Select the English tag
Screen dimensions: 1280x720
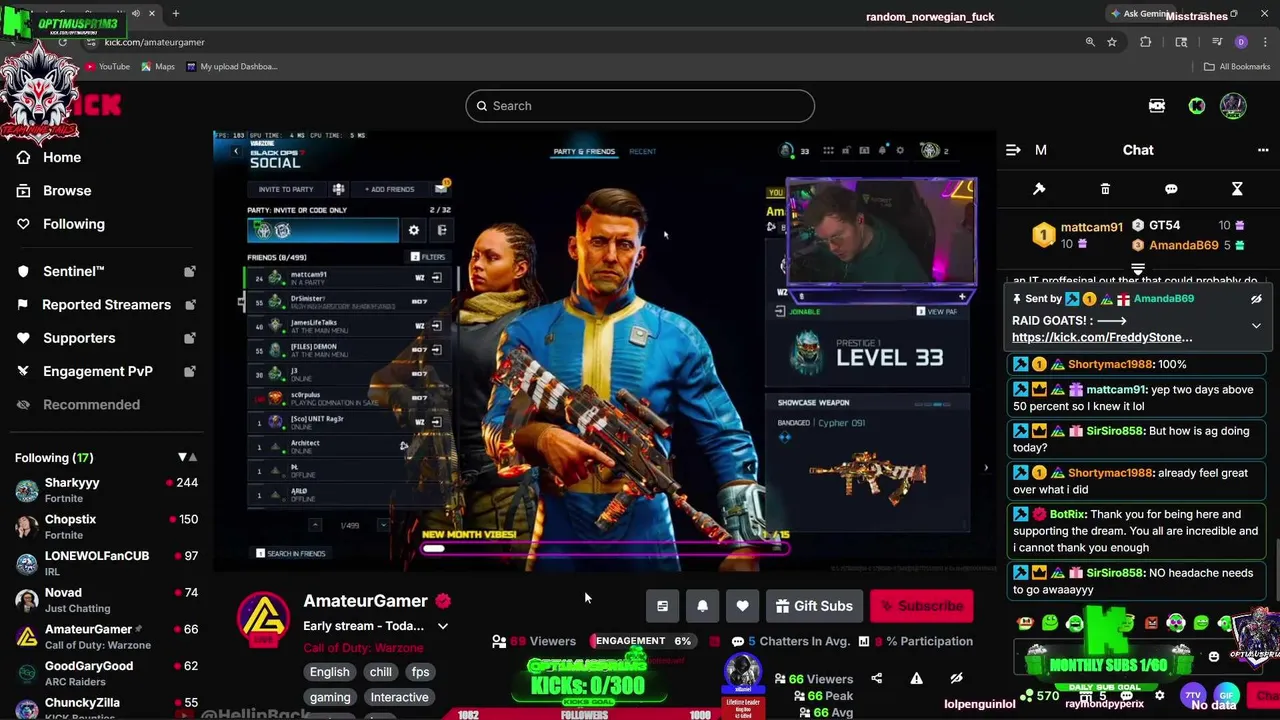(329, 672)
